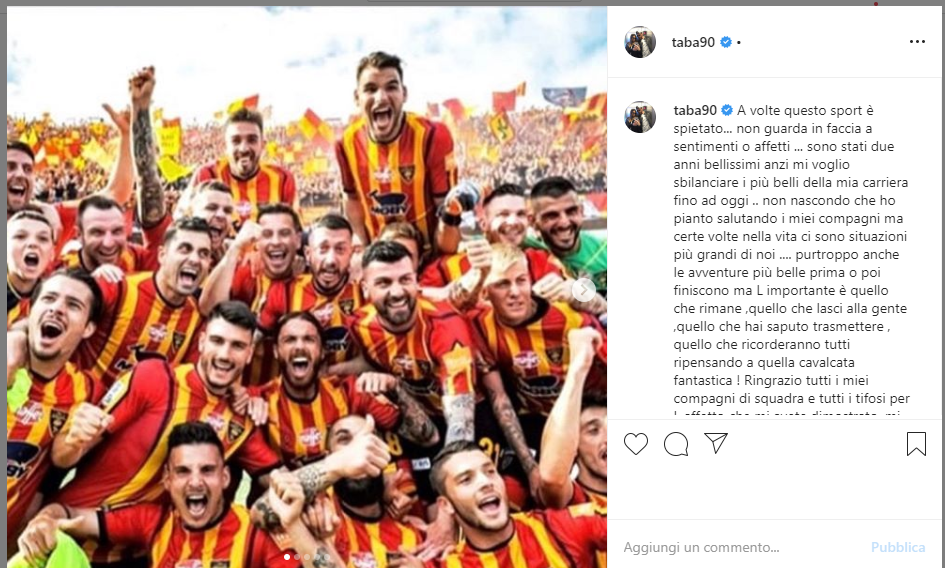Open taba90 profile from the caption username
945x568 pixels.
695,110
